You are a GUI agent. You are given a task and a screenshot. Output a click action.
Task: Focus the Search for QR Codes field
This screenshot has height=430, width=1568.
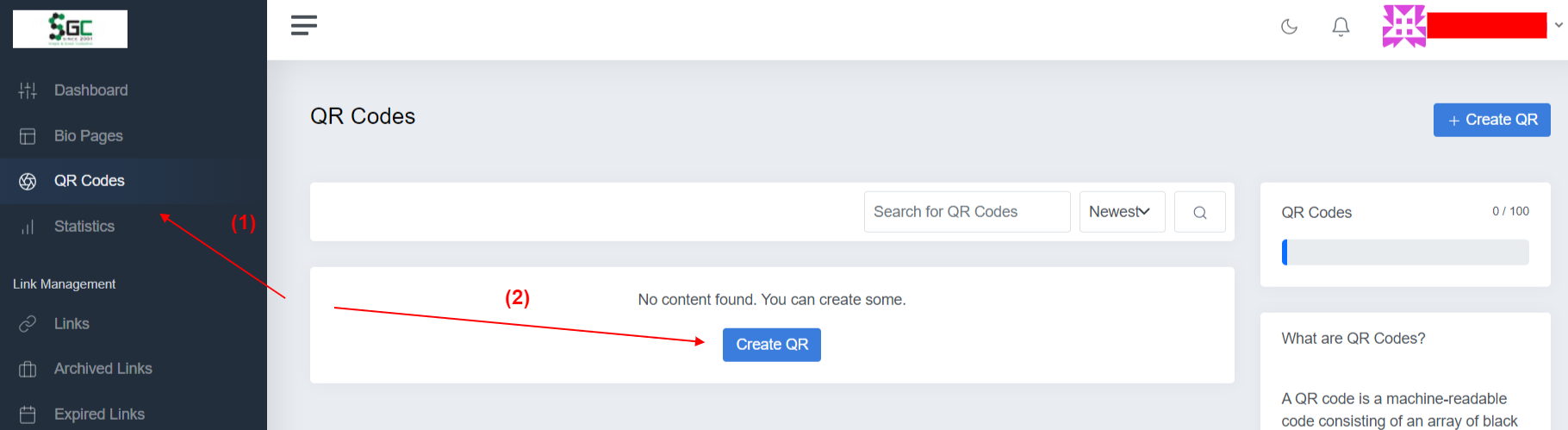click(x=967, y=212)
